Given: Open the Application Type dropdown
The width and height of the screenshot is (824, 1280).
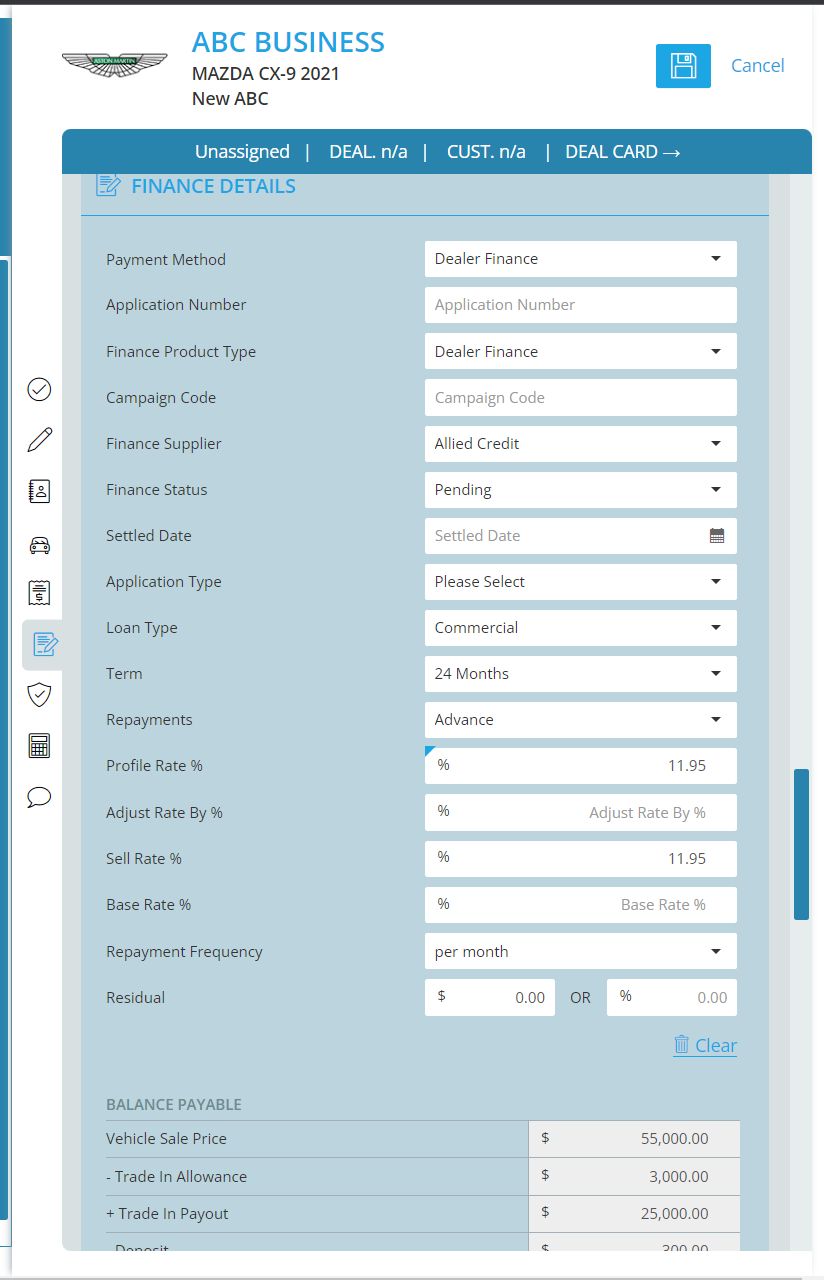Looking at the screenshot, I should pyautogui.click(x=581, y=582).
